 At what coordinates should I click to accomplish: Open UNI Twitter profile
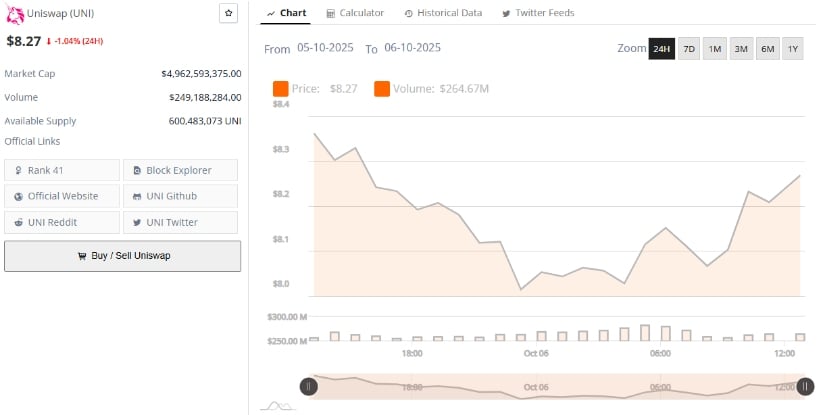[180, 222]
